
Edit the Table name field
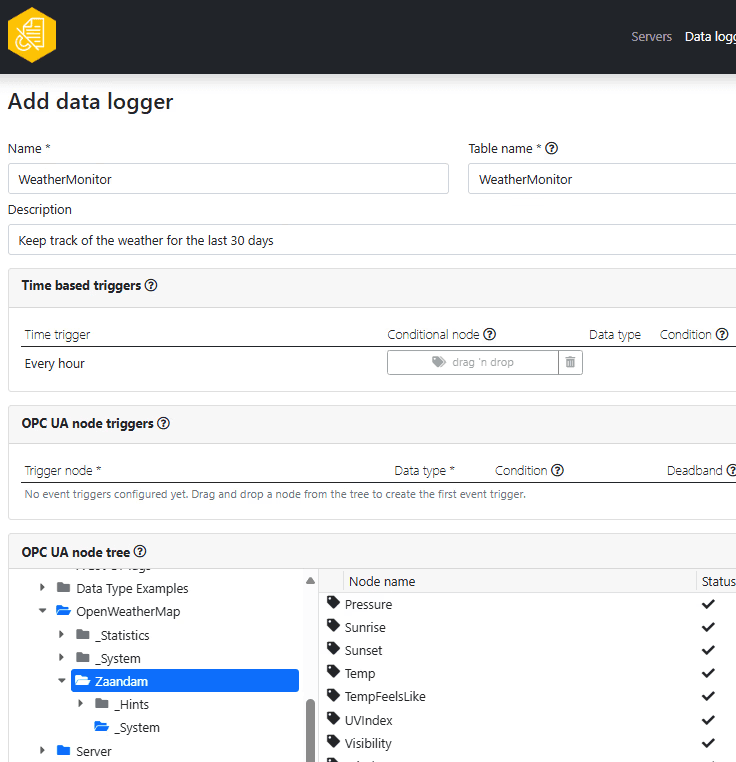[602, 179]
